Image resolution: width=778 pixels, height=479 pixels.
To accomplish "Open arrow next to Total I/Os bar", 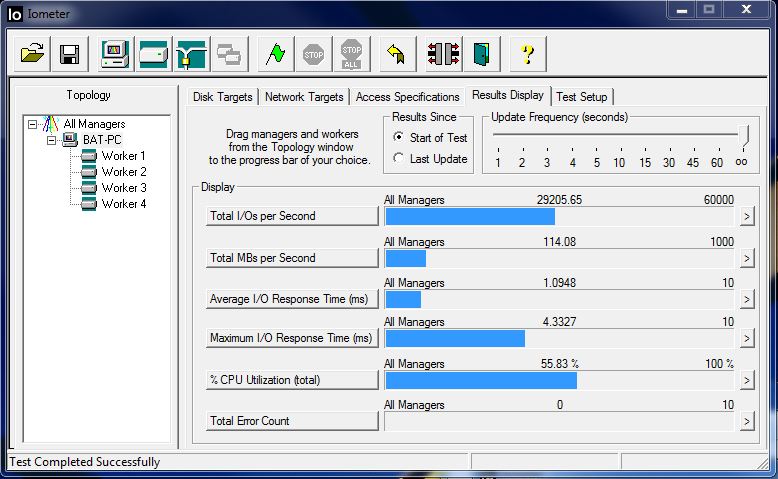I will [747, 216].
